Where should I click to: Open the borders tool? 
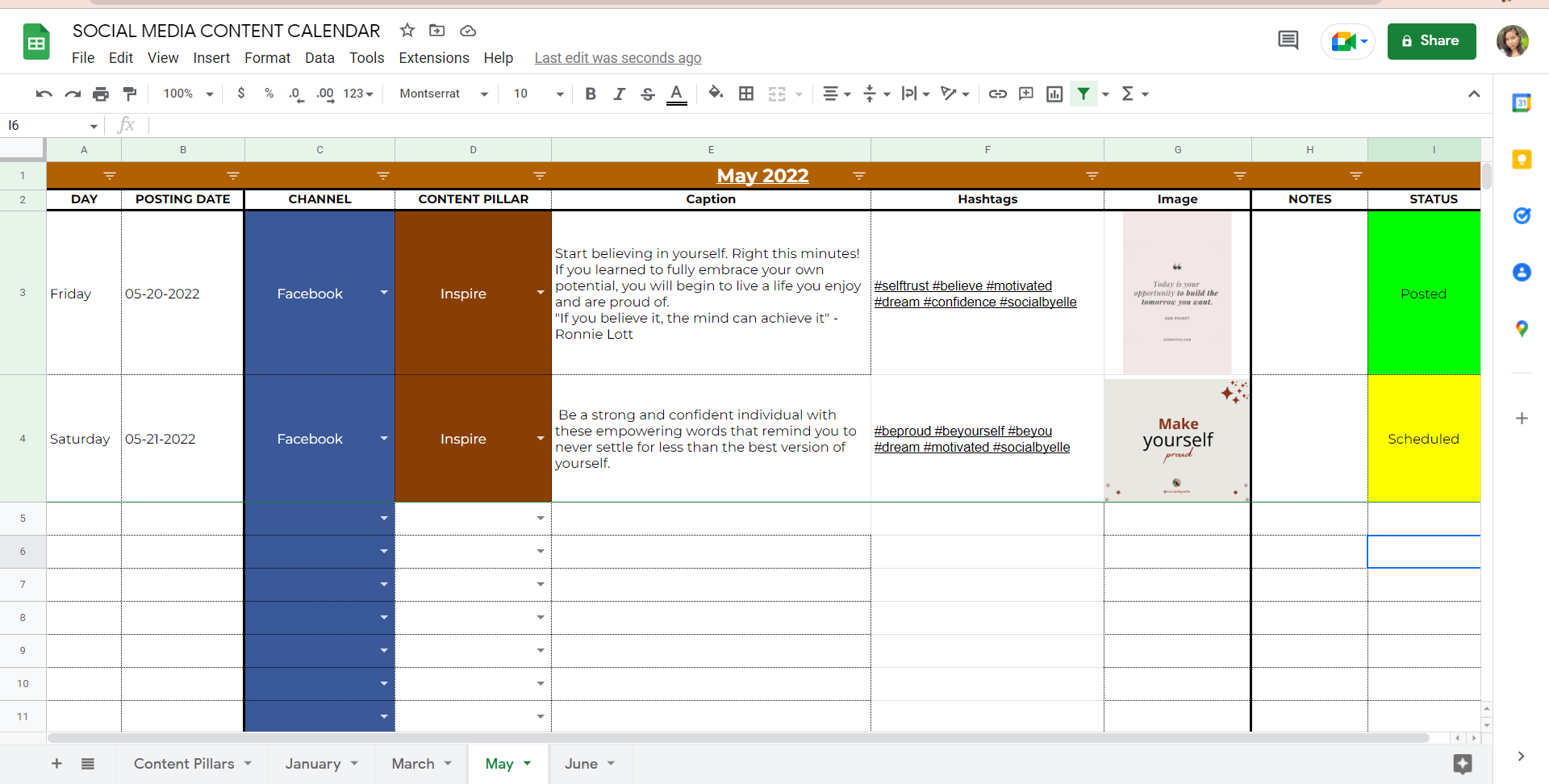point(746,94)
